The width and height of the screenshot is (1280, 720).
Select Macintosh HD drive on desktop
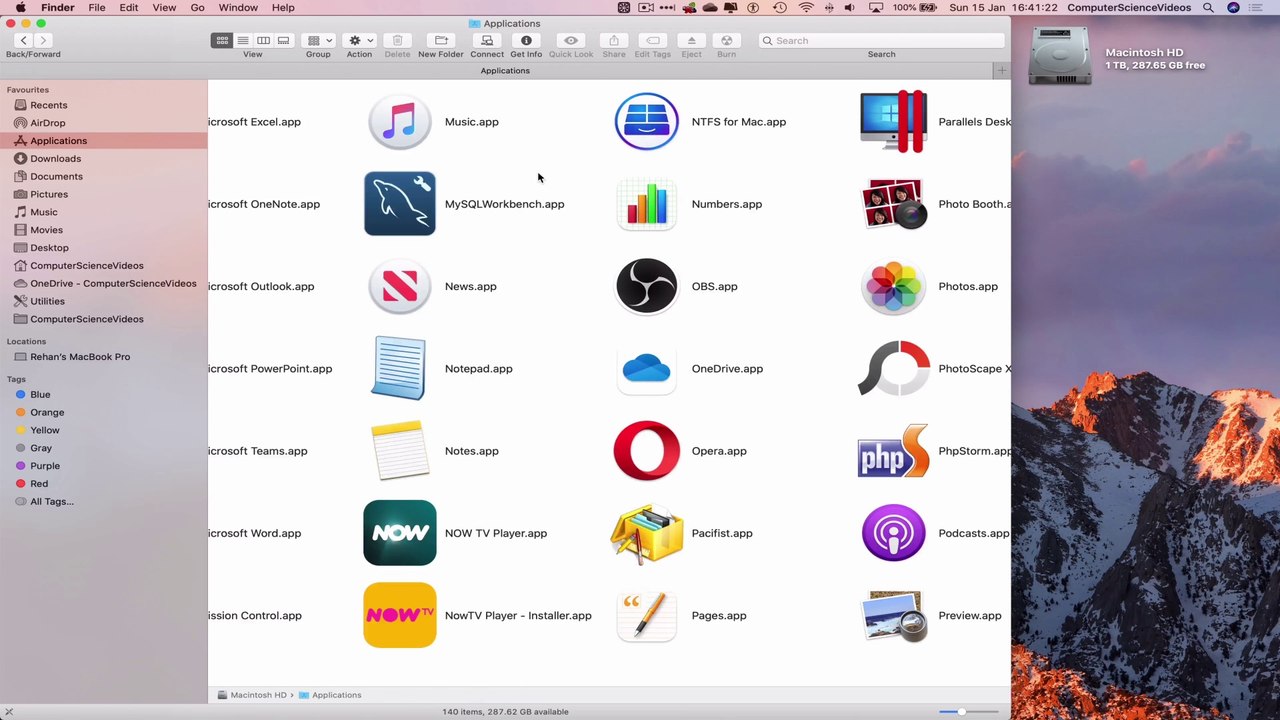pyautogui.click(x=1060, y=58)
